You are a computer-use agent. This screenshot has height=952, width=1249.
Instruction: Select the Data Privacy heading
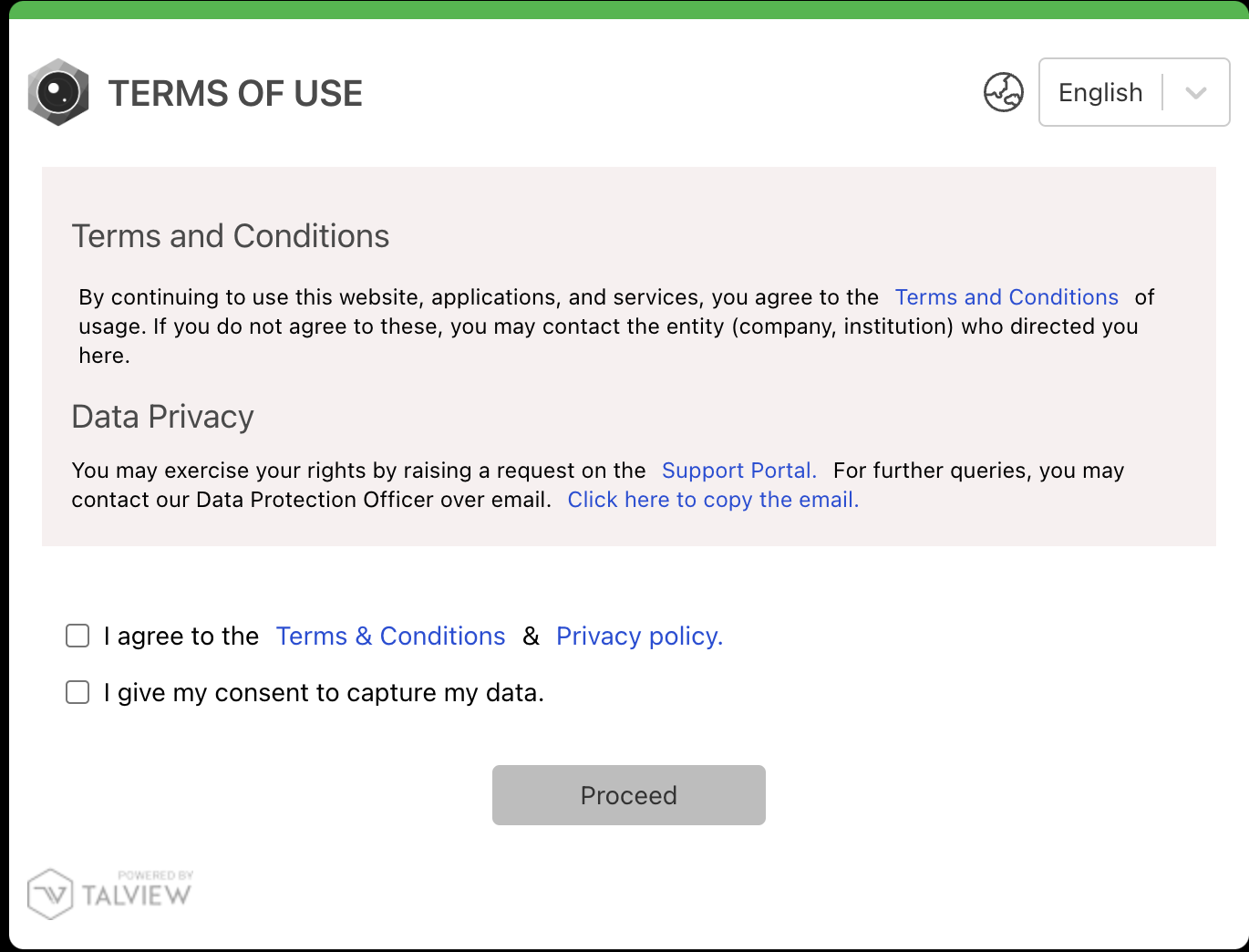162,417
